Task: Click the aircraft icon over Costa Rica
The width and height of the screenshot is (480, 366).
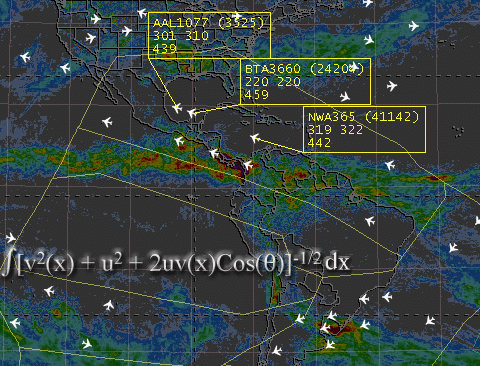Action: [214, 153]
